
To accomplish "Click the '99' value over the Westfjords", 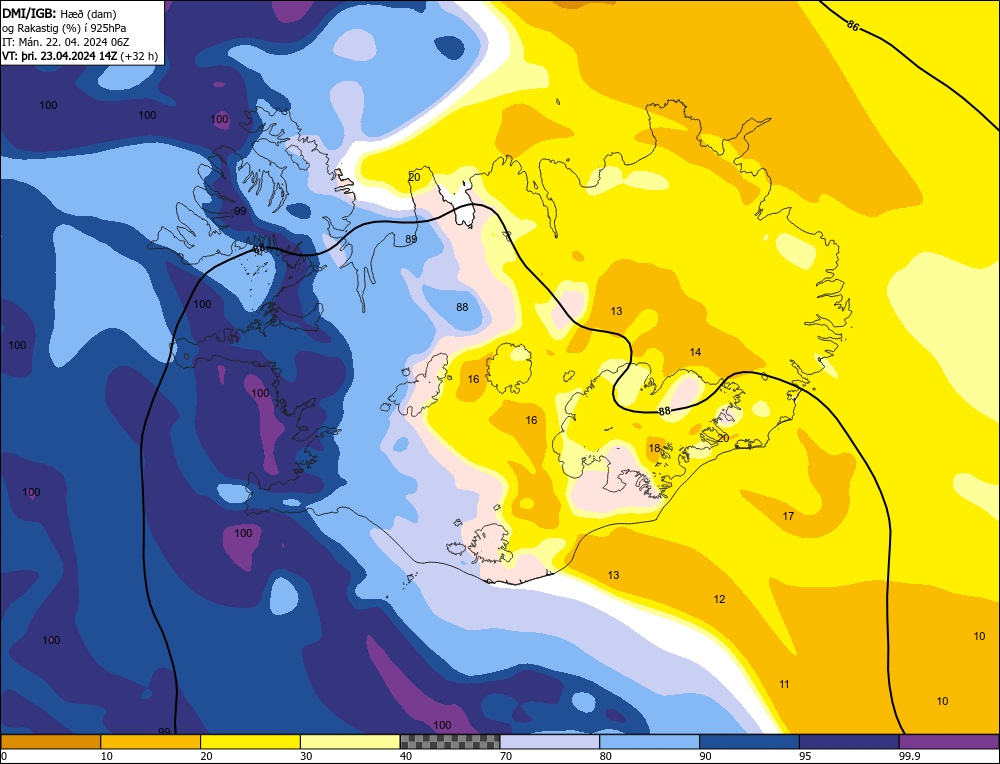I will coord(240,211).
